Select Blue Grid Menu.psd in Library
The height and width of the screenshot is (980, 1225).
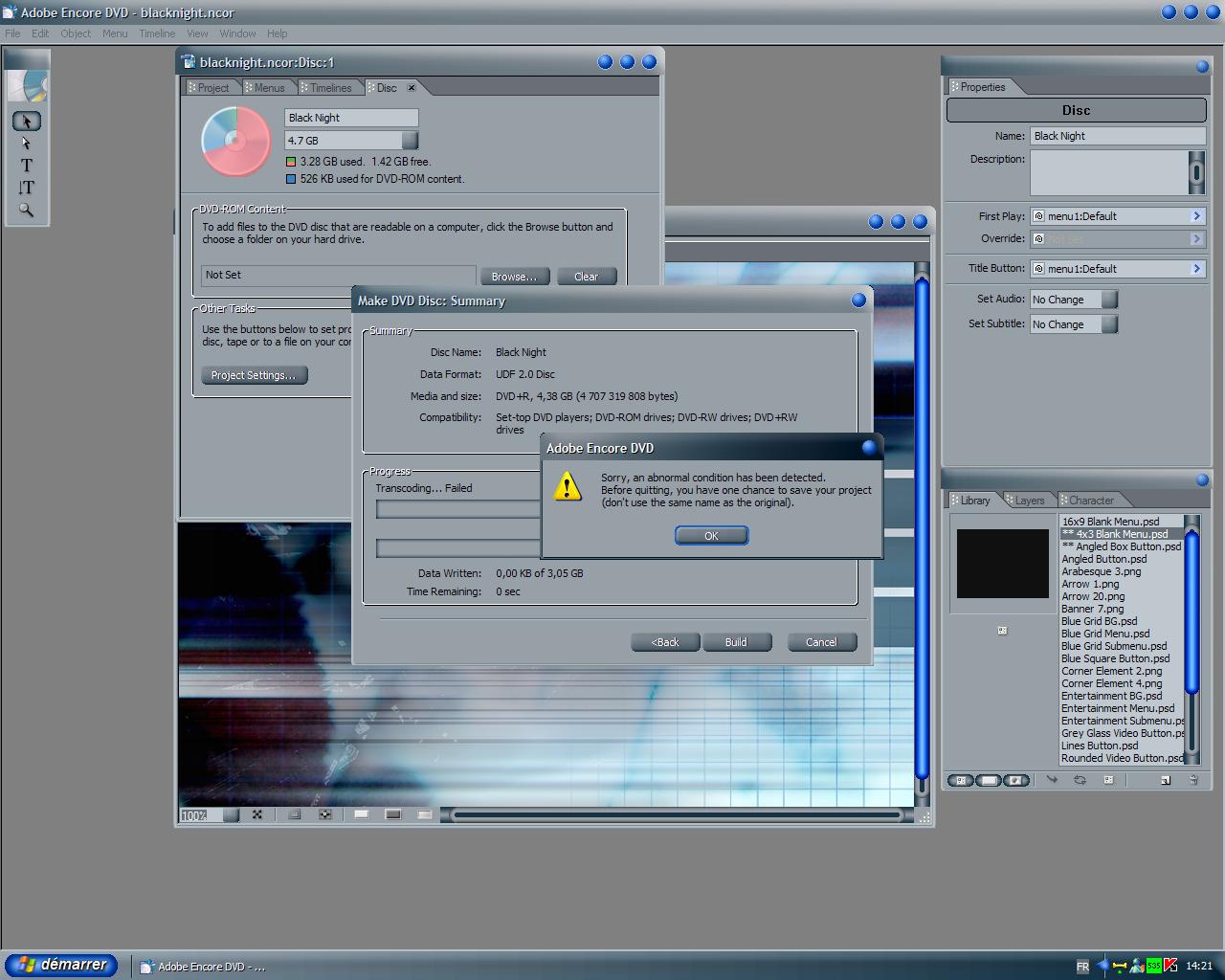click(x=1105, y=634)
